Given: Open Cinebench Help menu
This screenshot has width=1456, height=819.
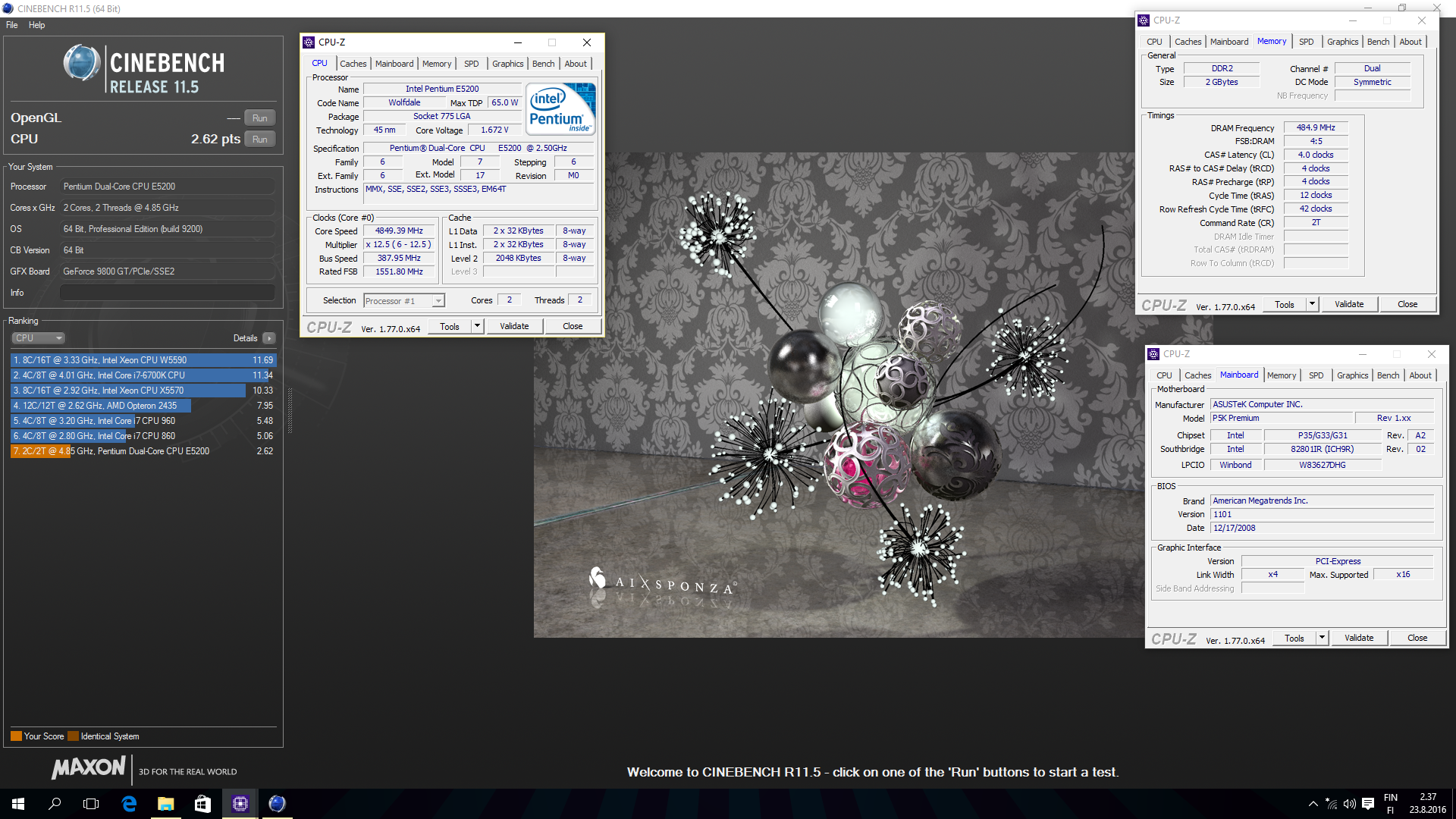Looking at the screenshot, I should click(x=36, y=25).
